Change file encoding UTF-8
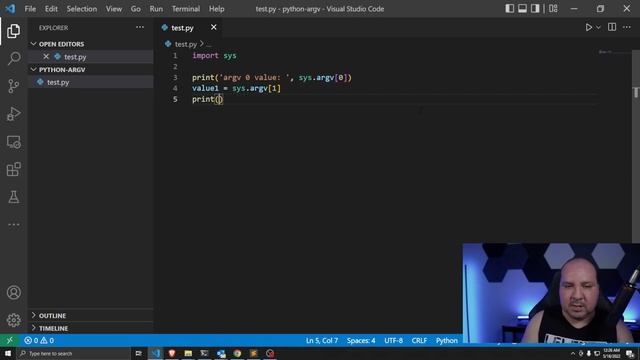This screenshot has height=360, width=640. pyautogui.click(x=393, y=340)
